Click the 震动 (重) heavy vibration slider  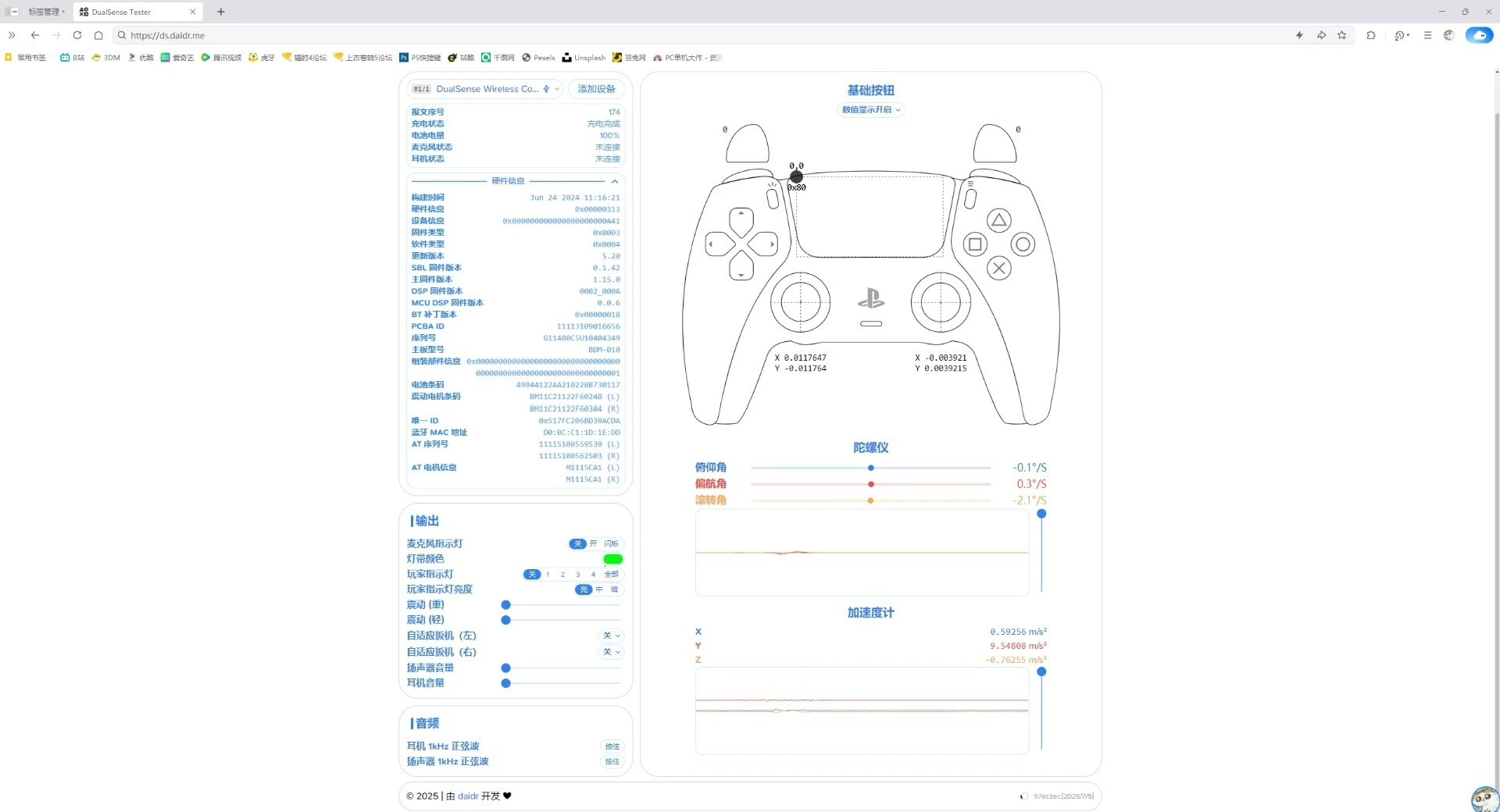coord(562,605)
